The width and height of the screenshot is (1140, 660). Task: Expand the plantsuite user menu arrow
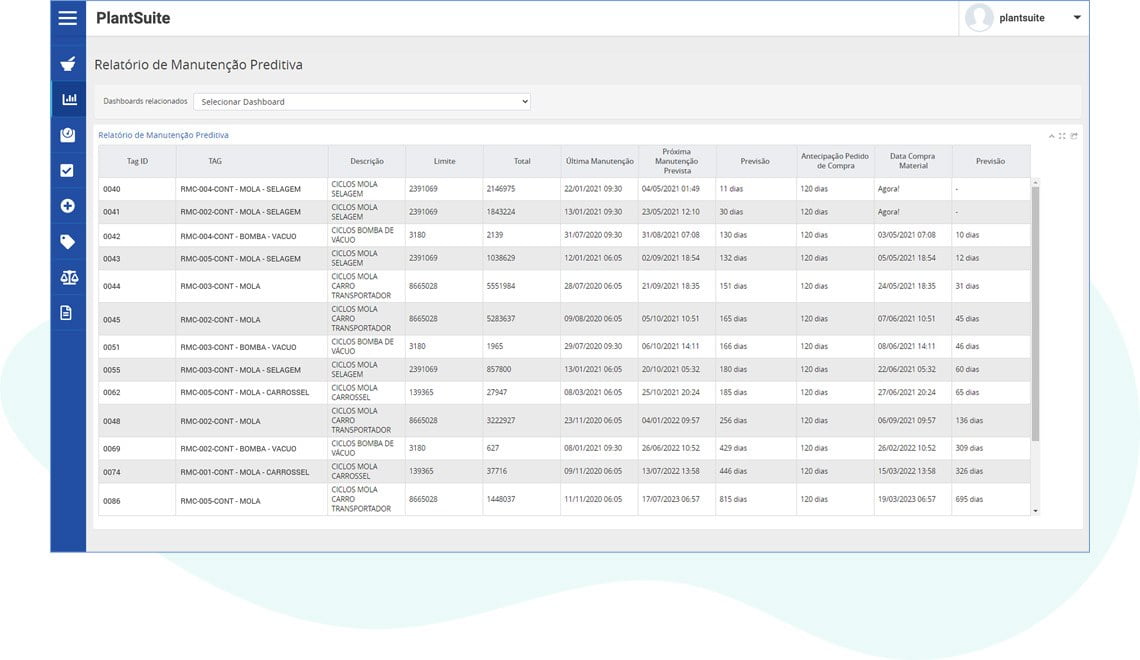[1077, 17]
